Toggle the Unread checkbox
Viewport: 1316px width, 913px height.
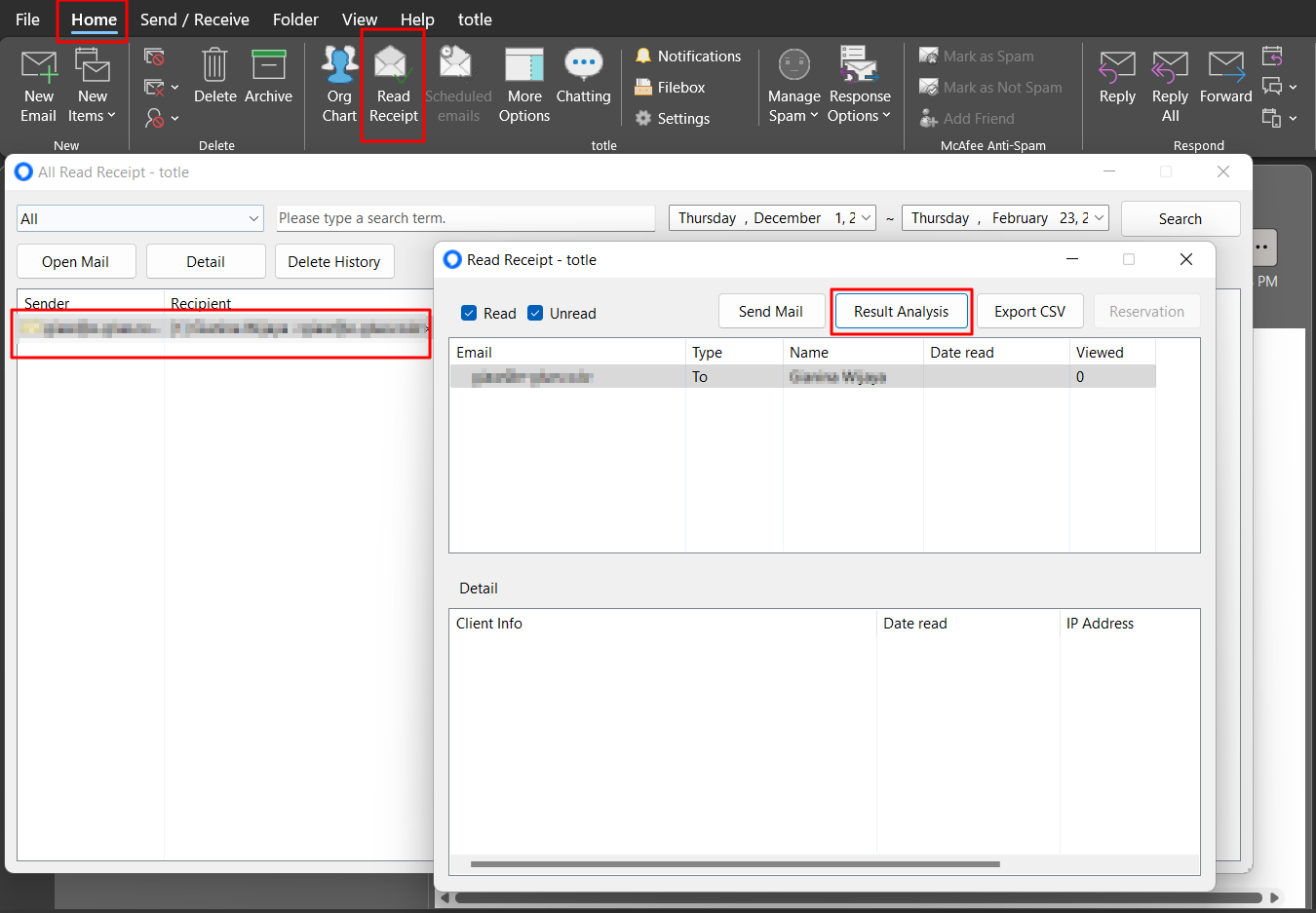pos(535,313)
